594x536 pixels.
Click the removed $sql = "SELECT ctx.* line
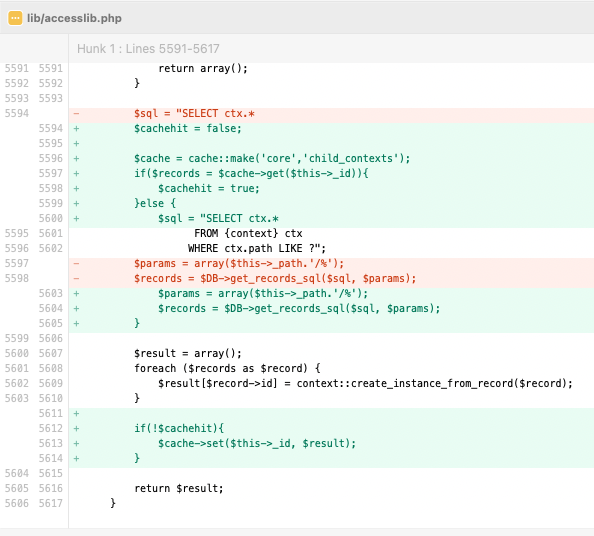331,113
